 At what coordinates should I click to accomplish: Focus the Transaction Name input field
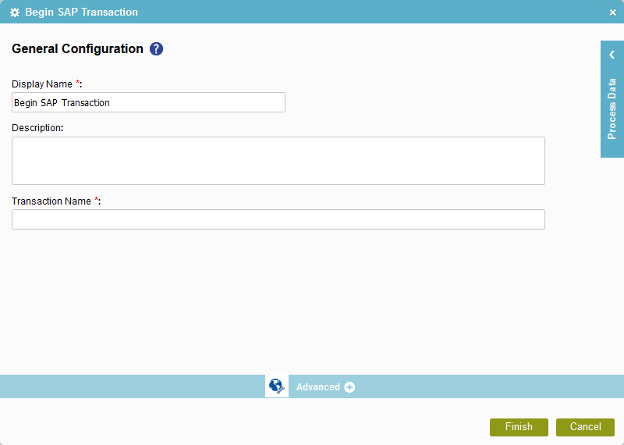[278, 219]
